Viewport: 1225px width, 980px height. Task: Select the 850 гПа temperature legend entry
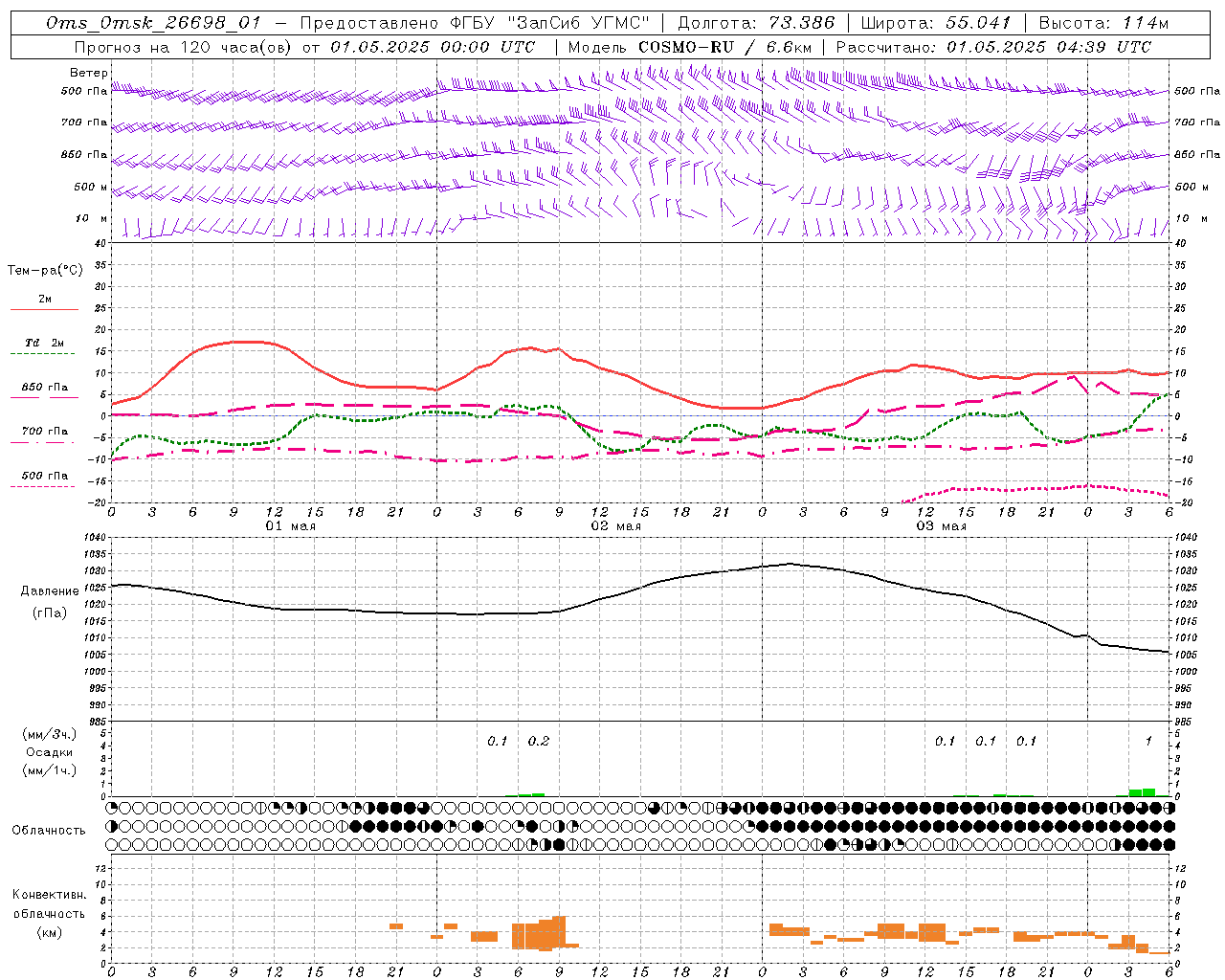[x=45, y=388]
